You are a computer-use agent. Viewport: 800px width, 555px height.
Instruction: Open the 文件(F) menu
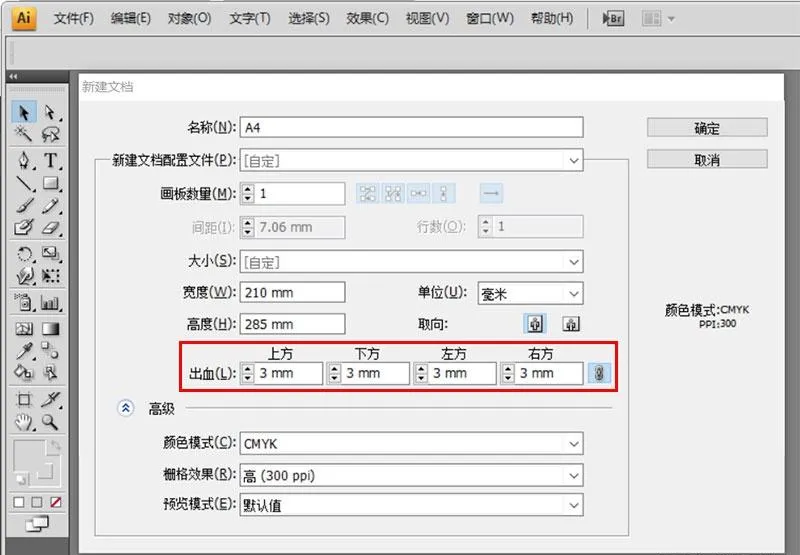pyautogui.click(x=73, y=18)
